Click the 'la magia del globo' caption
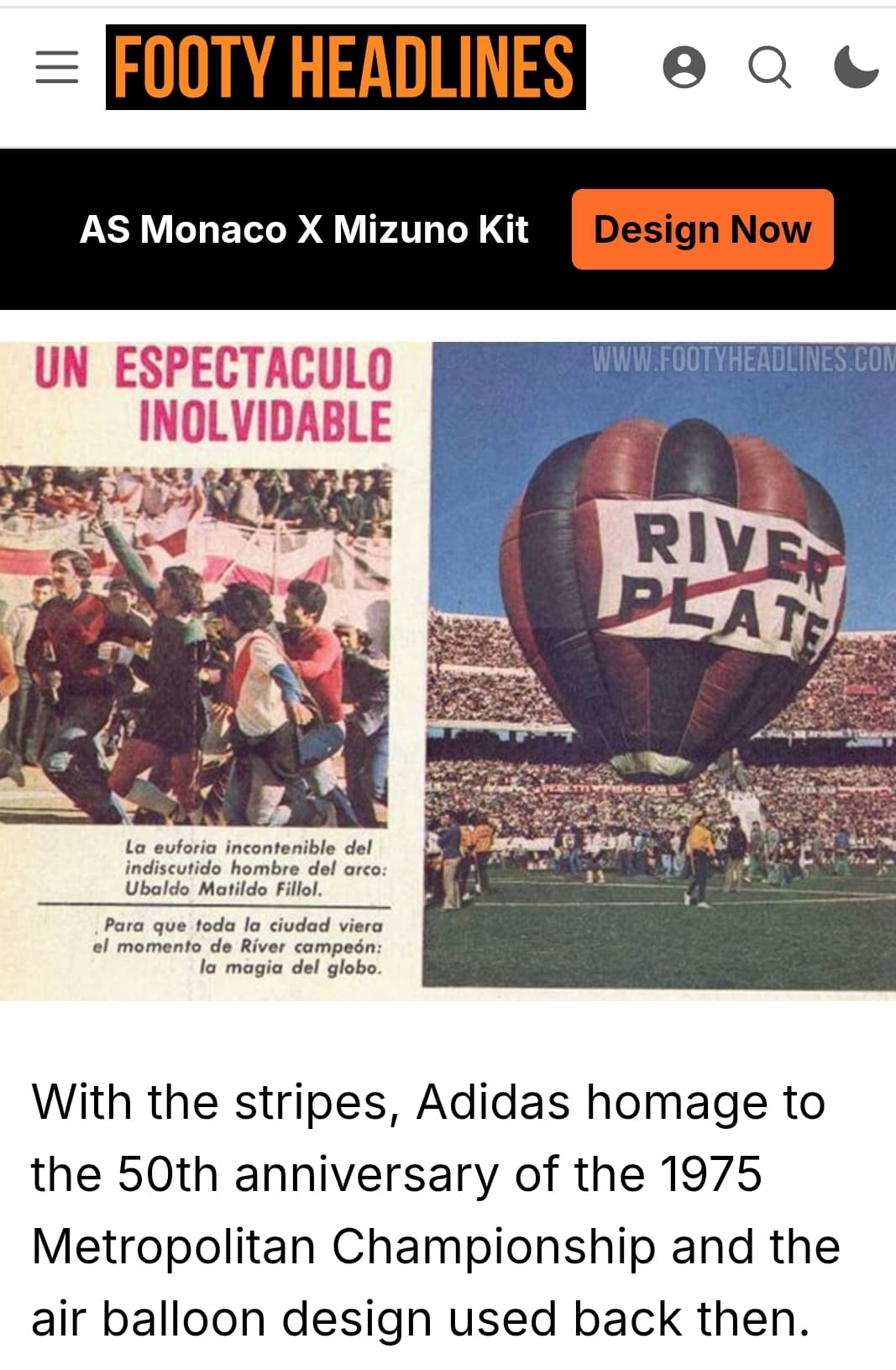The height and width of the screenshot is (1370, 896). pyautogui.click(x=238, y=946)
